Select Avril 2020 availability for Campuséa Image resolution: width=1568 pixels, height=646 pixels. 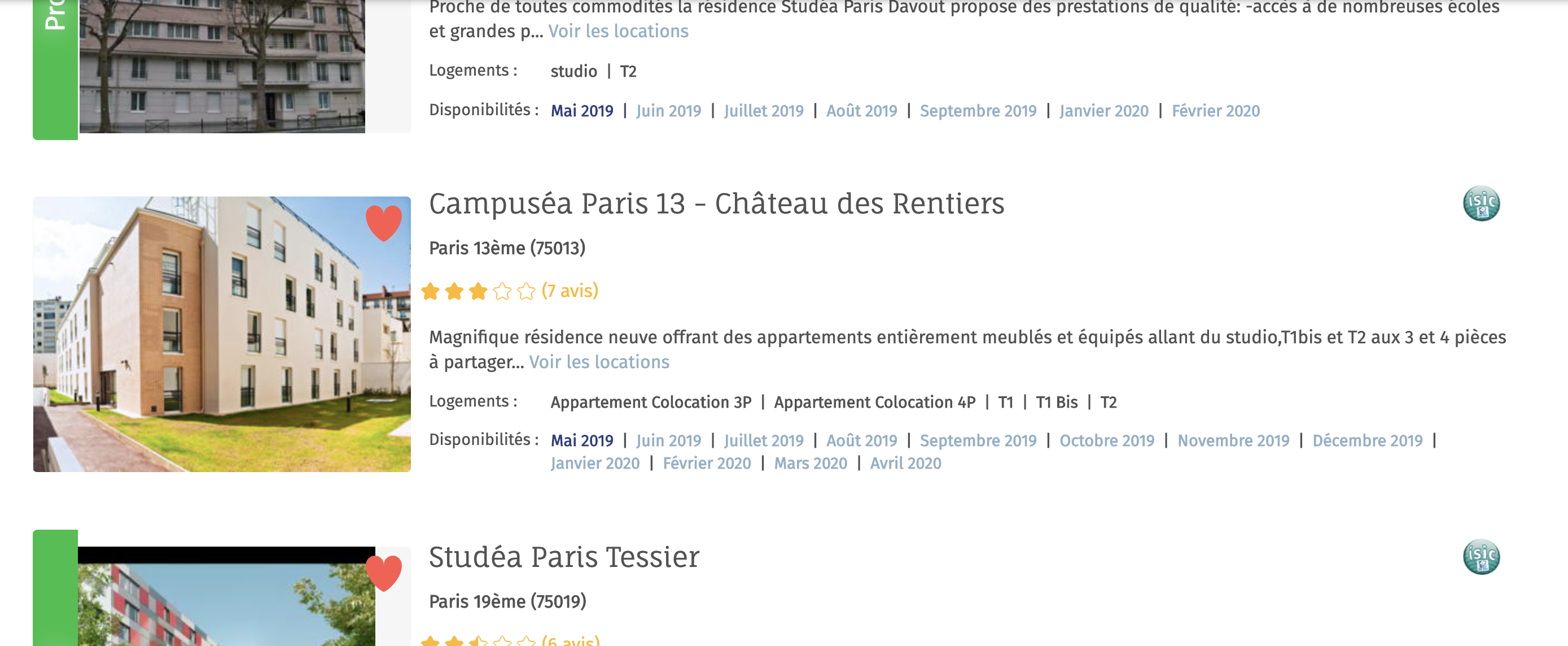coord(905,464)
